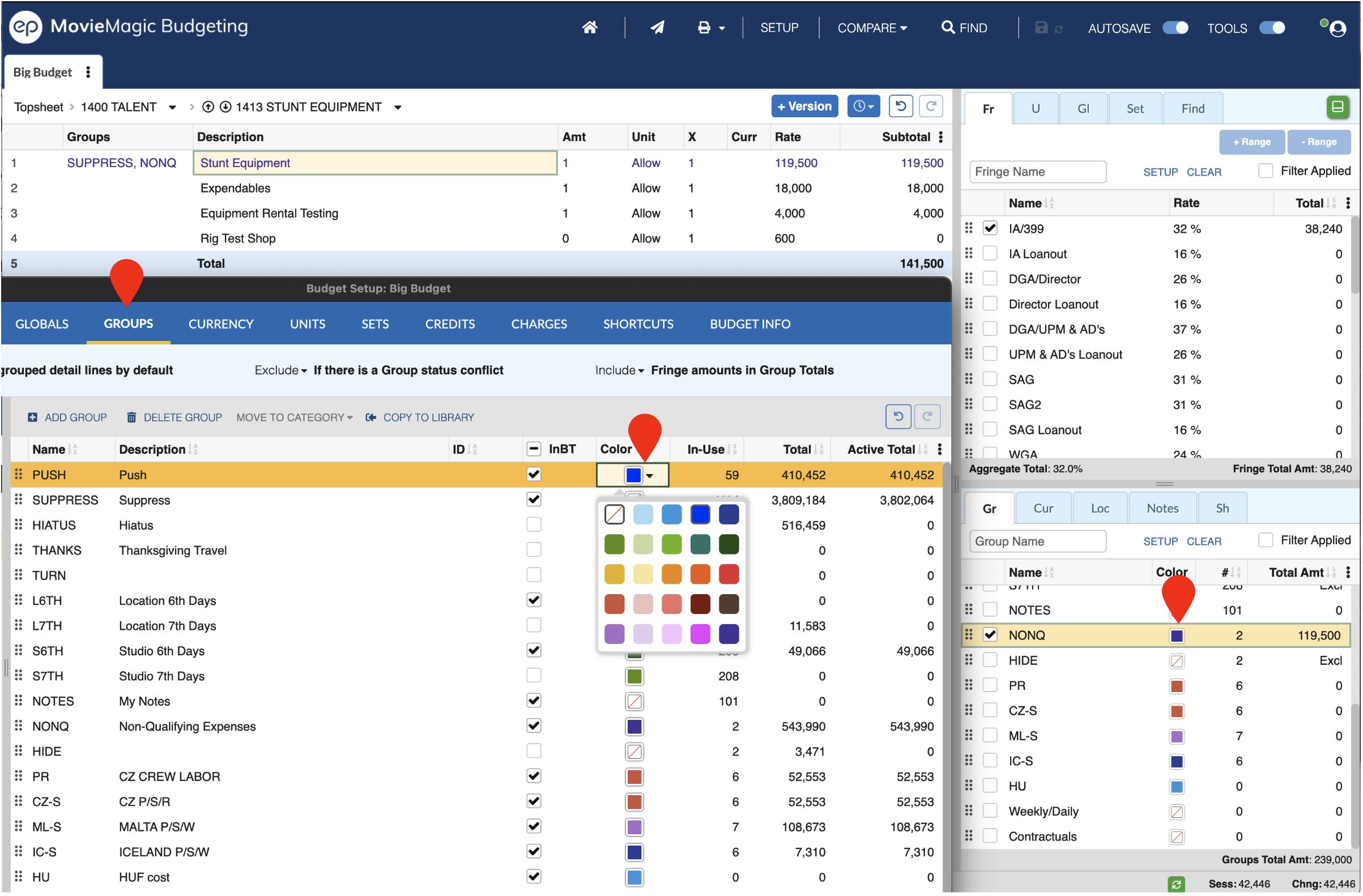1363x896 pixels.
Task: Open Active Total column options menu
Action: (940, 450)
